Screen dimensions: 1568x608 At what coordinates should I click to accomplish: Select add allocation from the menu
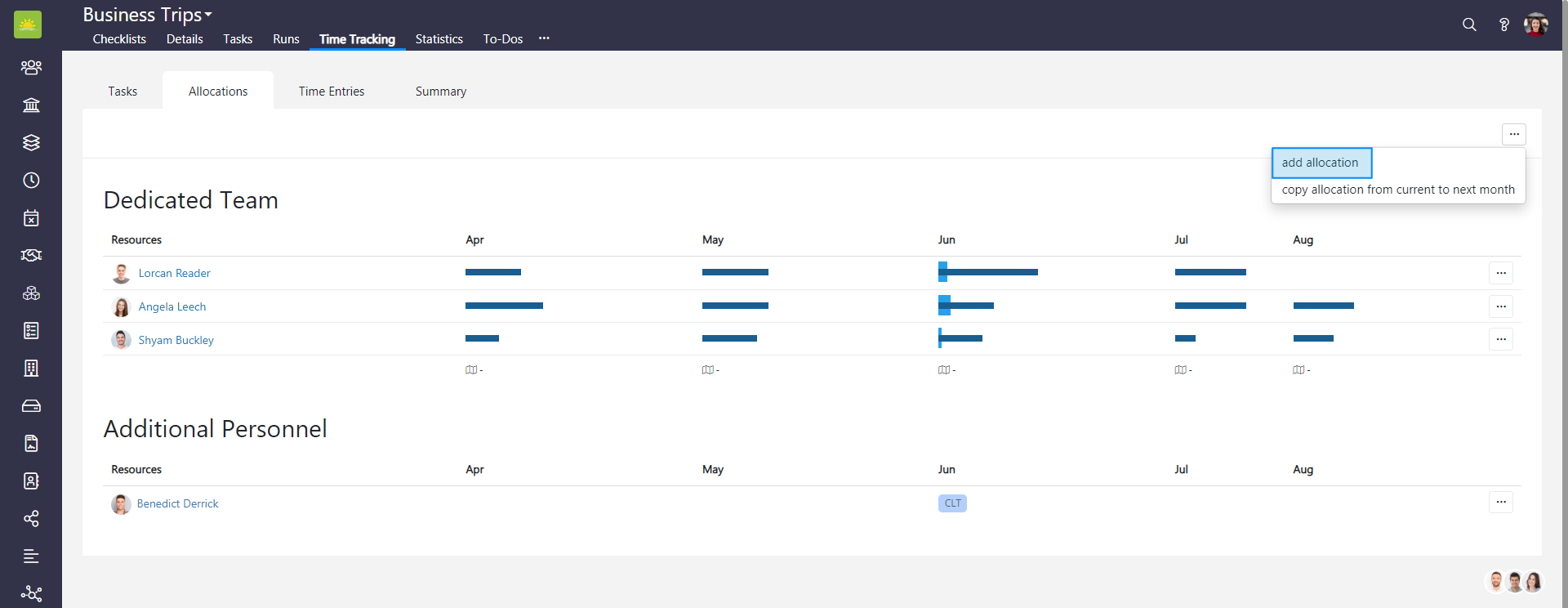click(x=1321, y=163)
